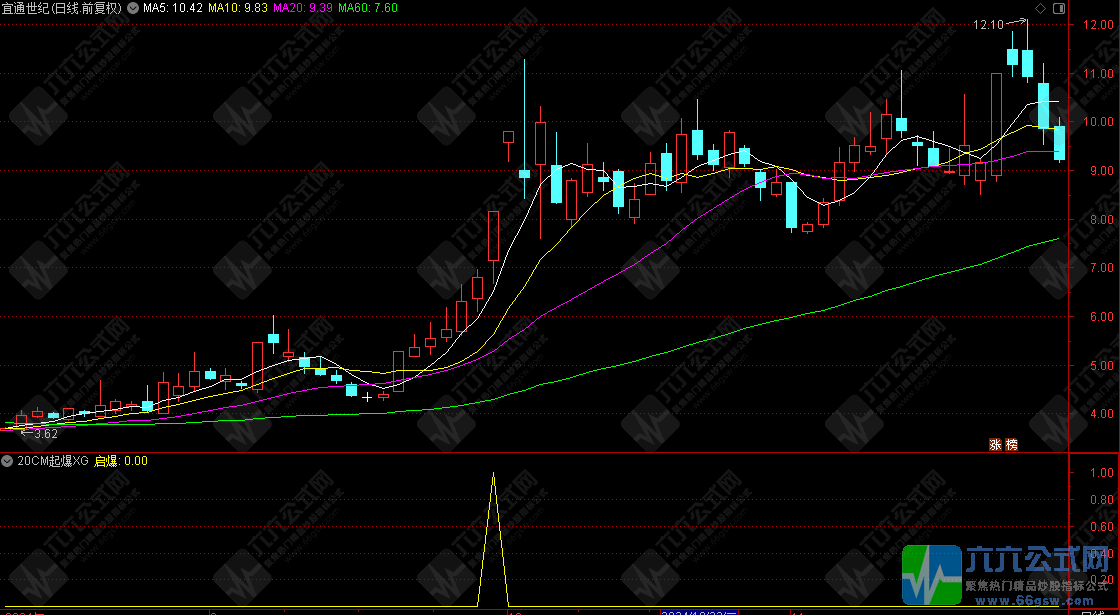Viewport: 1120px width, 615px height.
Task: Open the dropdown arrow beside 宜通世纪 title
Action: [x=133, y=8]
